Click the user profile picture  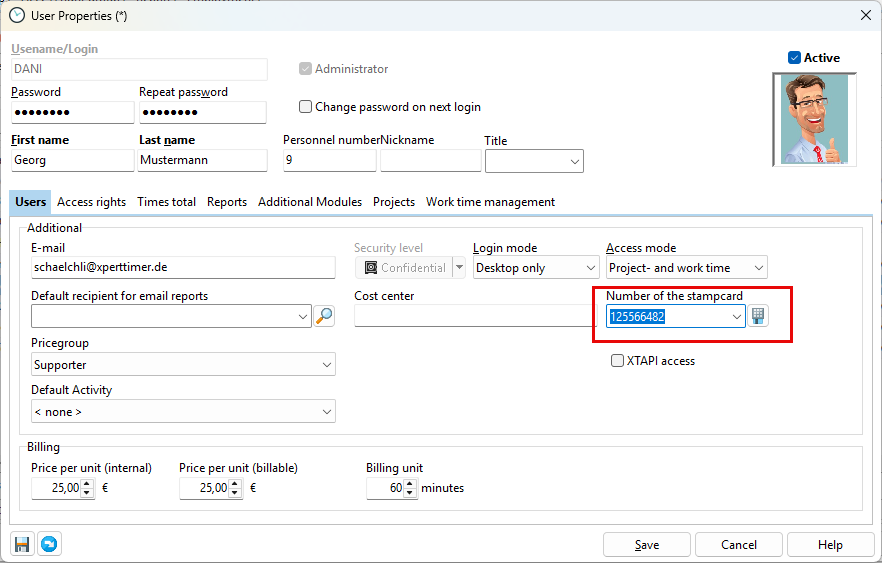(815, 119)
